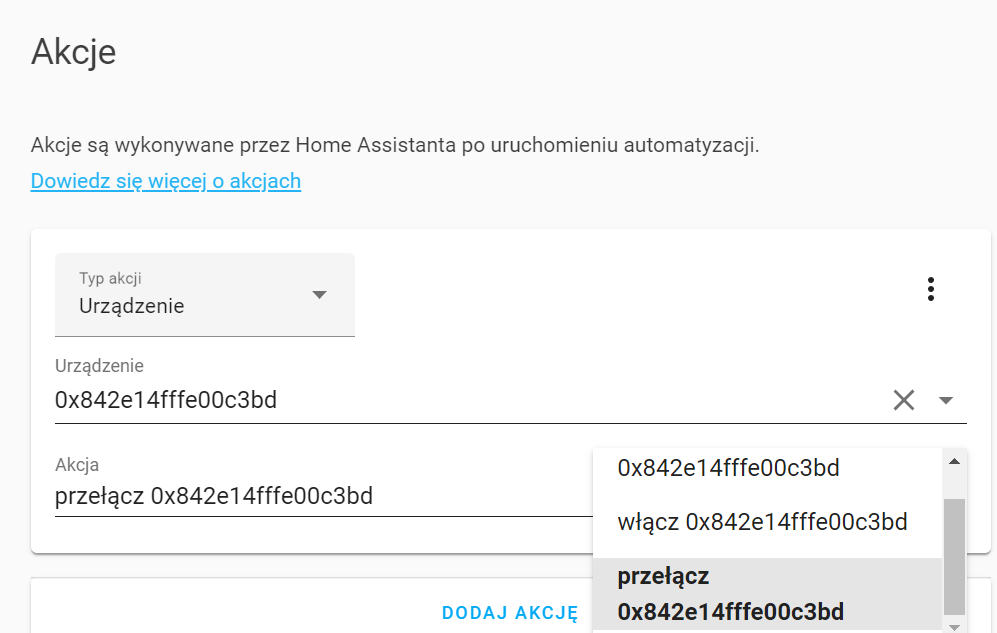Open the "Dowiedz się więcej o akcjach" link
This screenshot has height=633, width=997.
pos(166,181)
